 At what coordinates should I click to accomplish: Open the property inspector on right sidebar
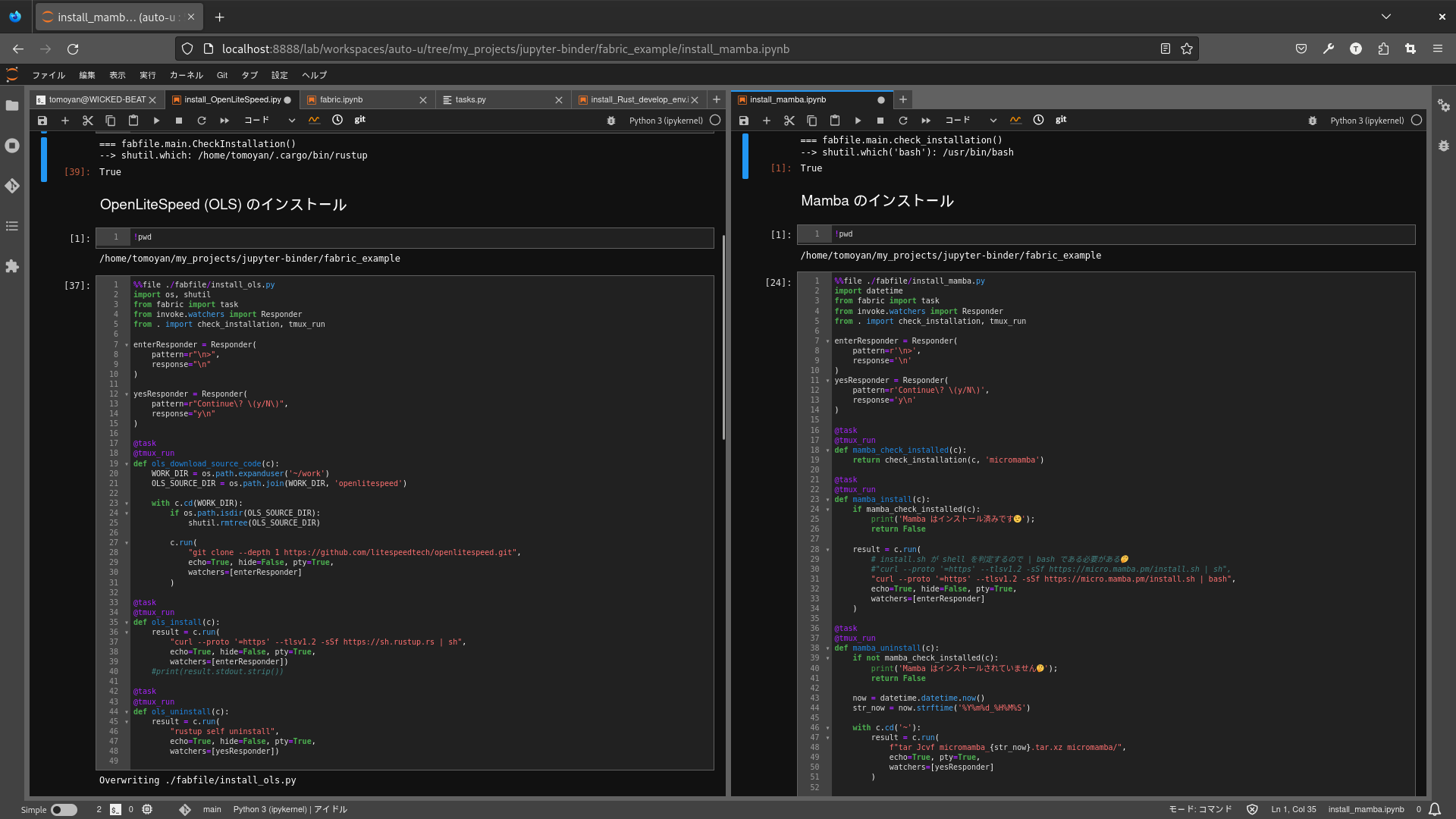(1444, 106)
